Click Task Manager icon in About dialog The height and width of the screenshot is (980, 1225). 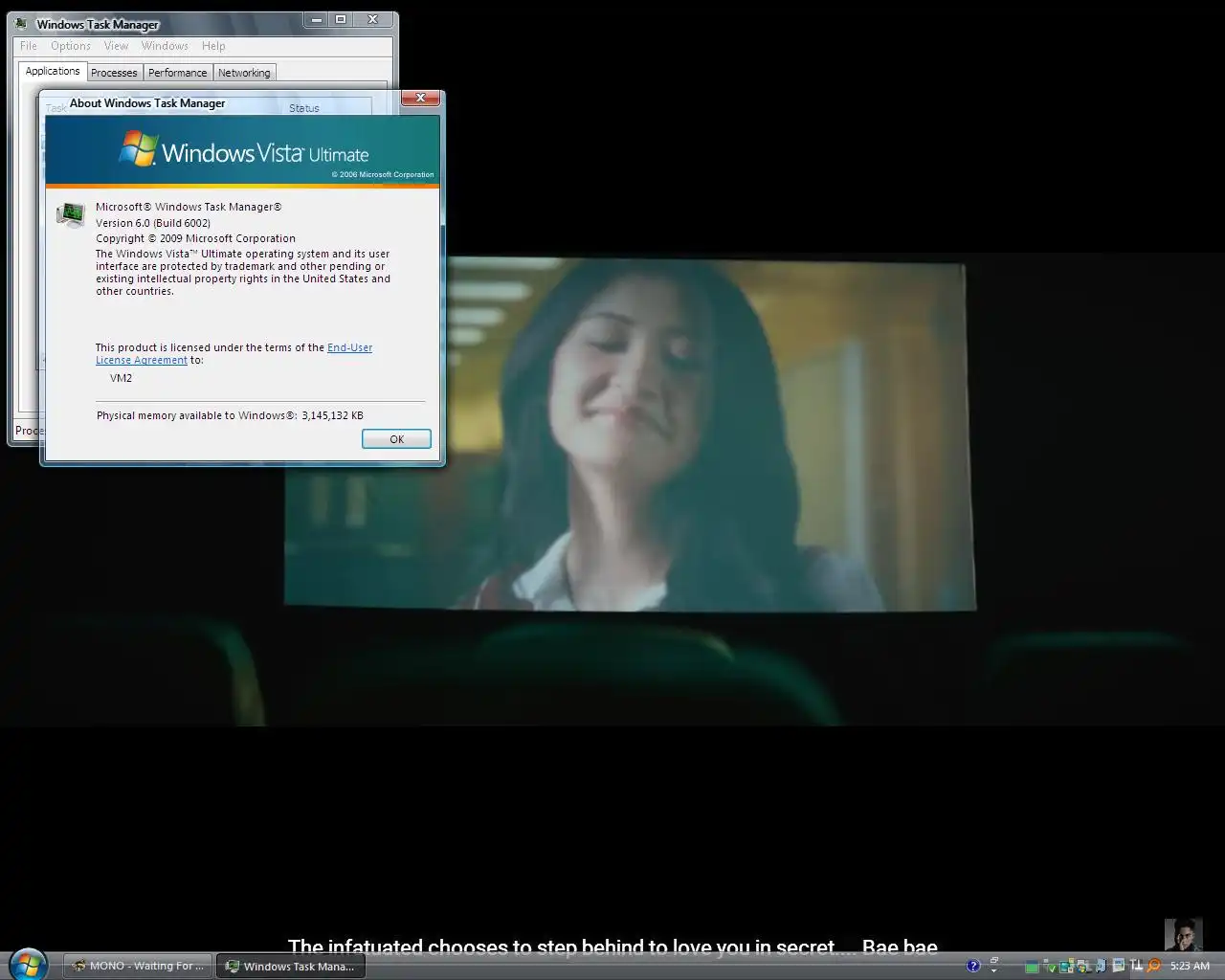70,214
